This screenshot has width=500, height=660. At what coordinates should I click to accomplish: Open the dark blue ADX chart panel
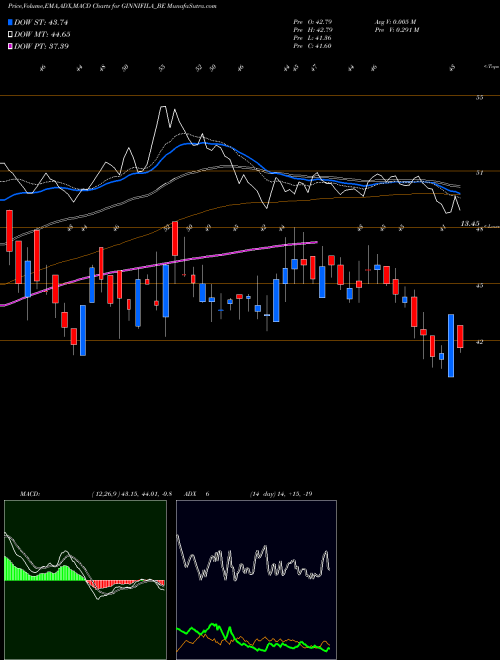pyautogui.click(x=256, y=580)
